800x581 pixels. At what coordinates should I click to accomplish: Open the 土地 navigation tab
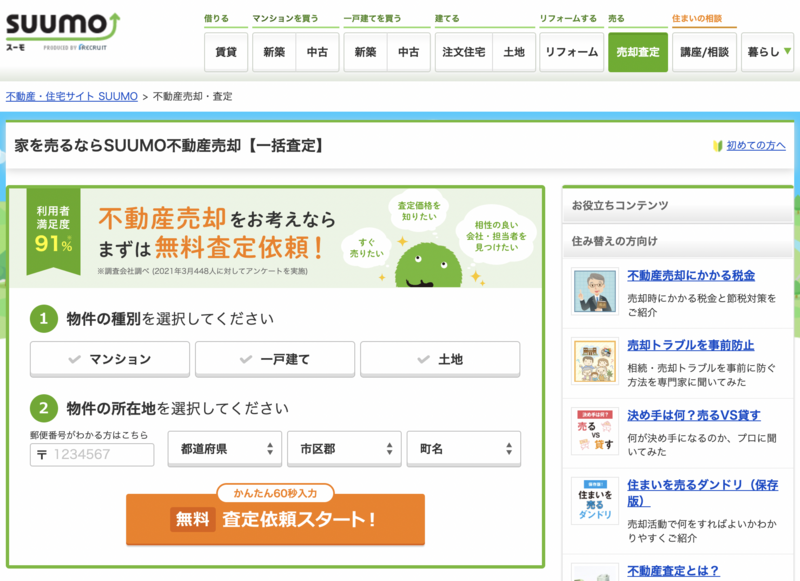point(514,52)
